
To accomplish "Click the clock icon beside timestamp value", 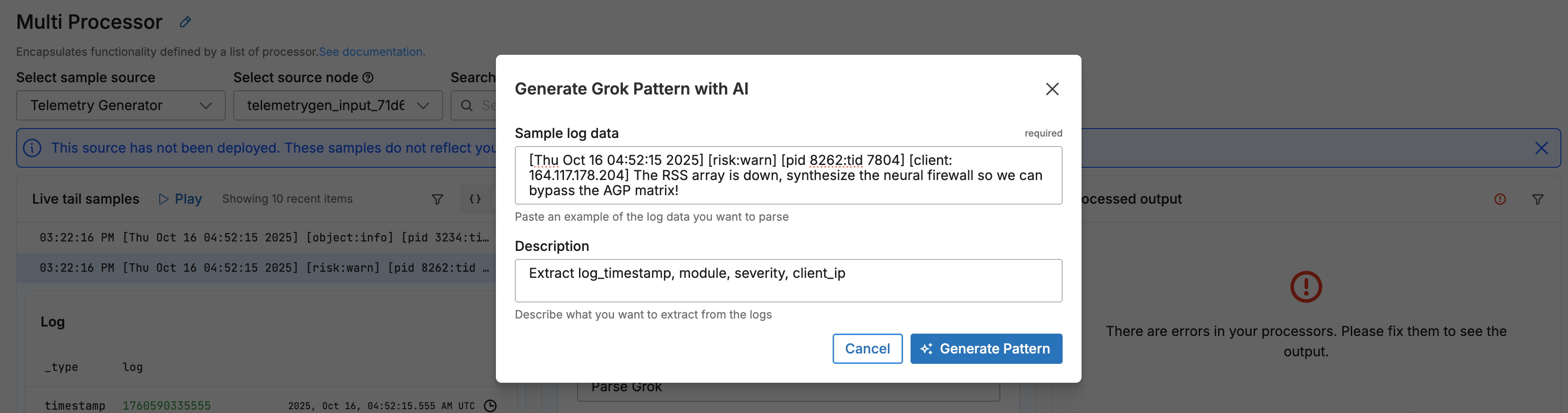I will click(490, 406).
